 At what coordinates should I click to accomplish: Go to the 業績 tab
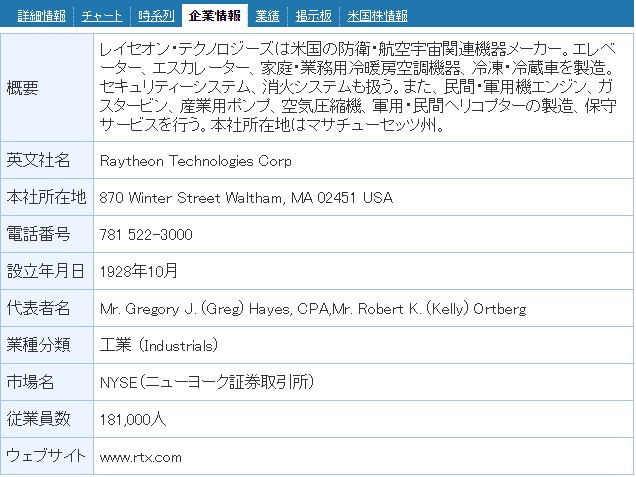(x=267, y=16)
